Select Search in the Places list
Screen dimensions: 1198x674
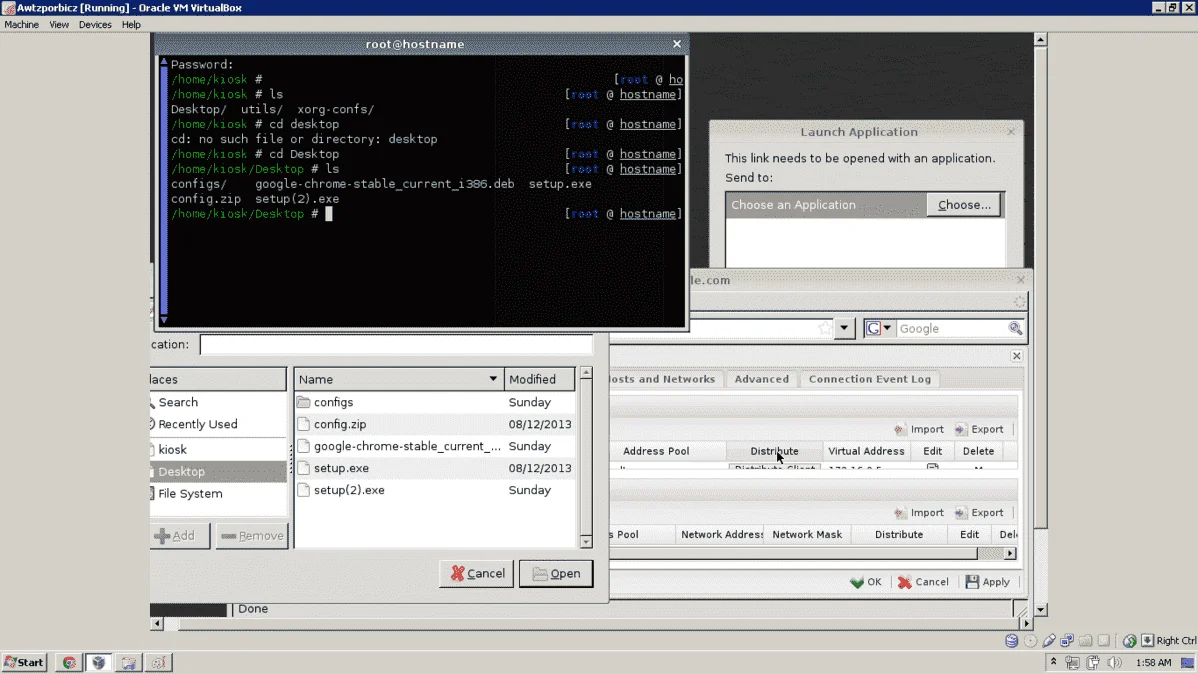tap(218, 402)
